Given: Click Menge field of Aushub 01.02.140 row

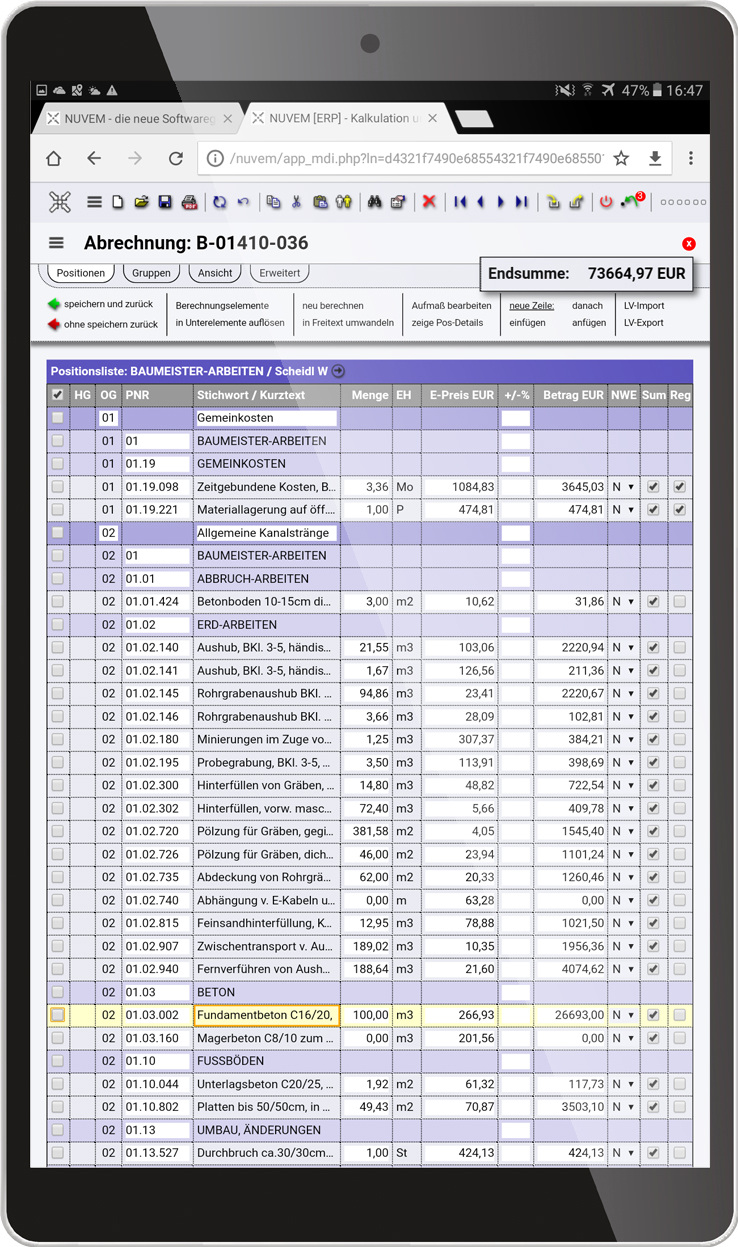Looking at the screenshot, I should [366, 648].
